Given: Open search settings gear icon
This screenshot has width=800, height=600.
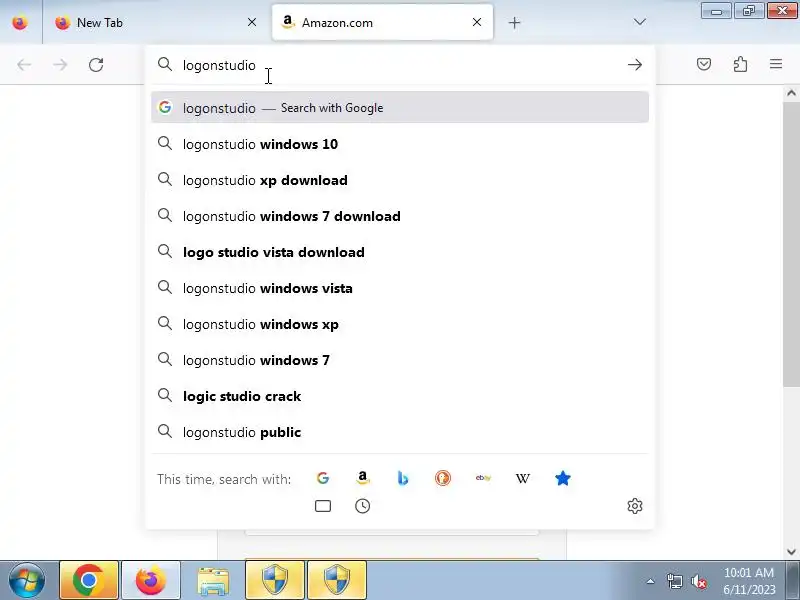Looking at the screenshot, I should tap(635, 506).
